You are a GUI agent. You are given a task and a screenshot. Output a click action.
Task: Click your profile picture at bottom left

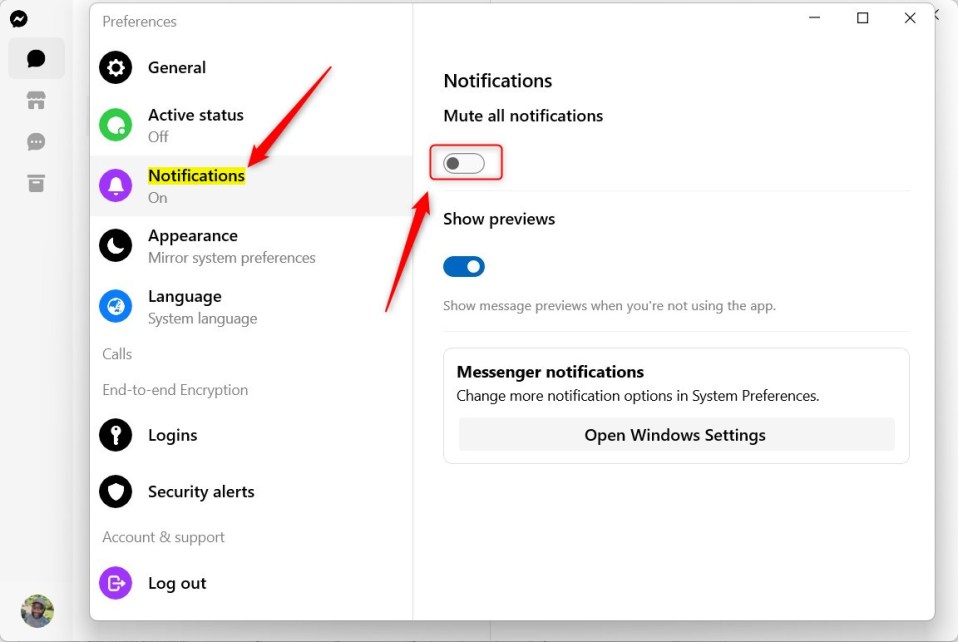click(37, 611)
